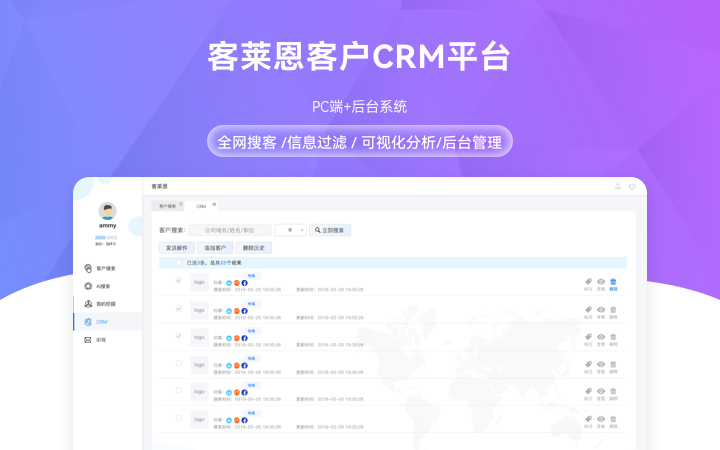Screen dimensions: 720x450
Task: Delete the fourth result with trash icon
Action: pyautogui.click(x=613, y=364)
